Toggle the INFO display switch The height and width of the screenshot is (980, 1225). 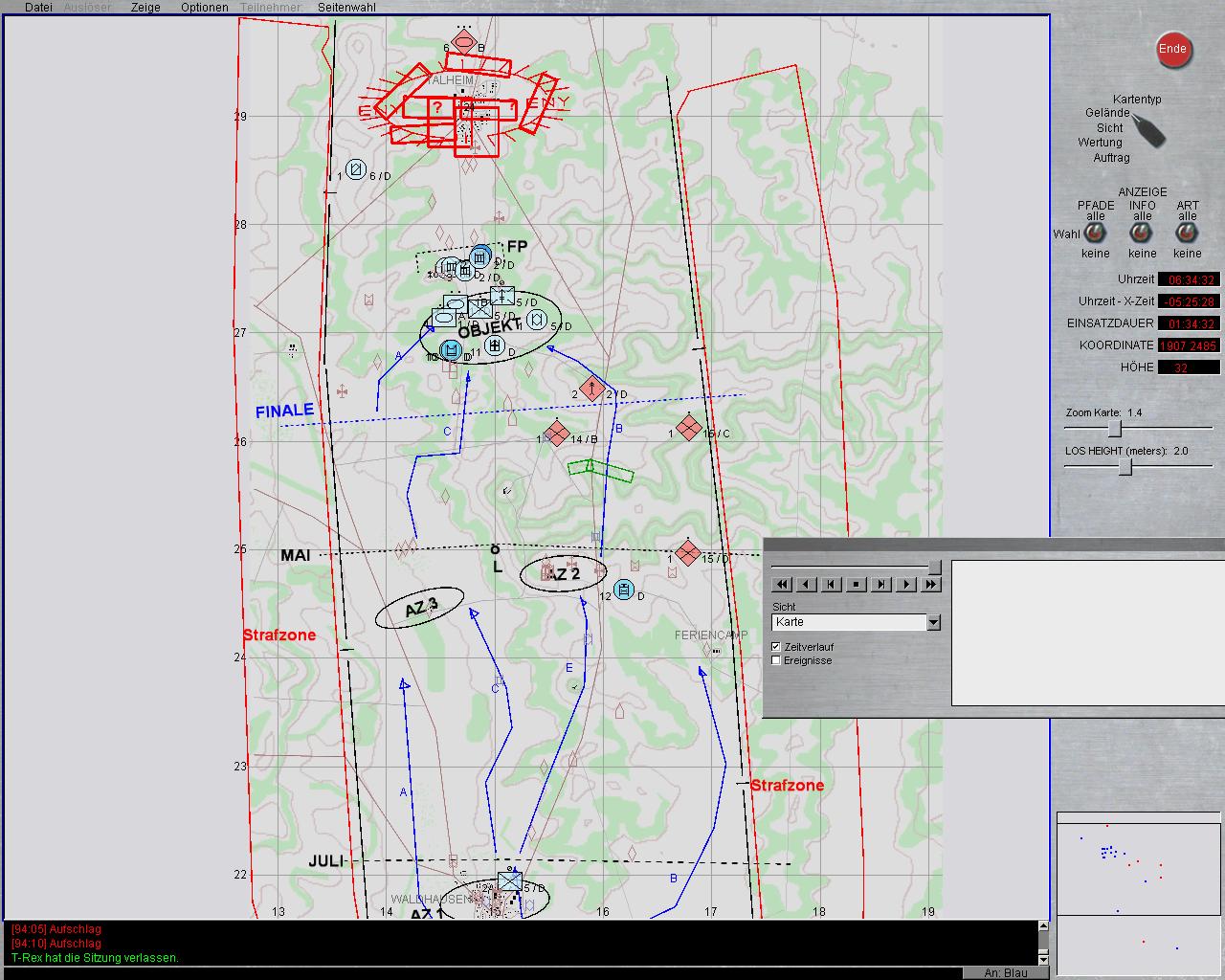(x=1142, y=234)
